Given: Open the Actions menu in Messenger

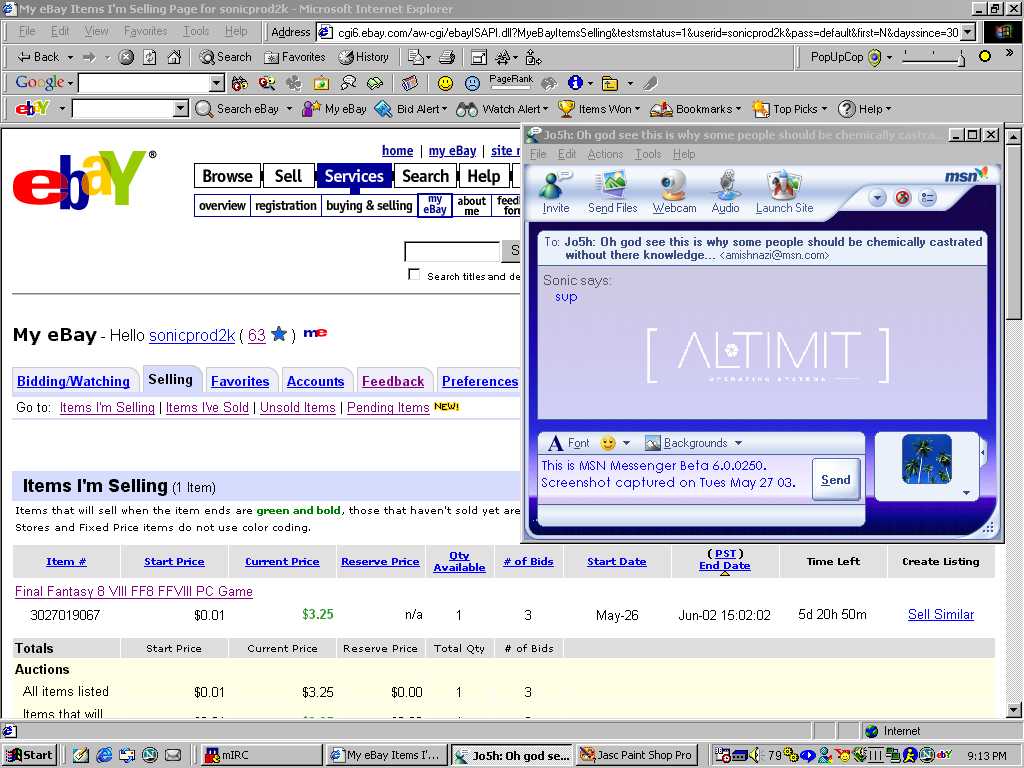Looking at the screenshot, I should point(604,154).
